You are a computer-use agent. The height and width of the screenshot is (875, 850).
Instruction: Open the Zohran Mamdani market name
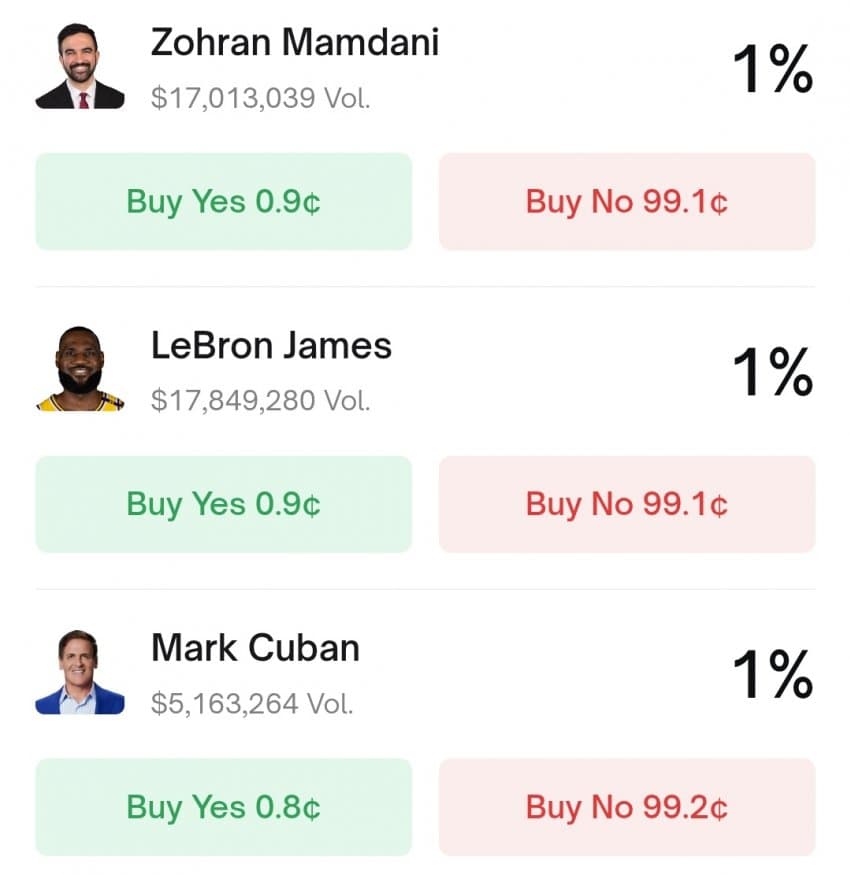click(x=295, y=43)
